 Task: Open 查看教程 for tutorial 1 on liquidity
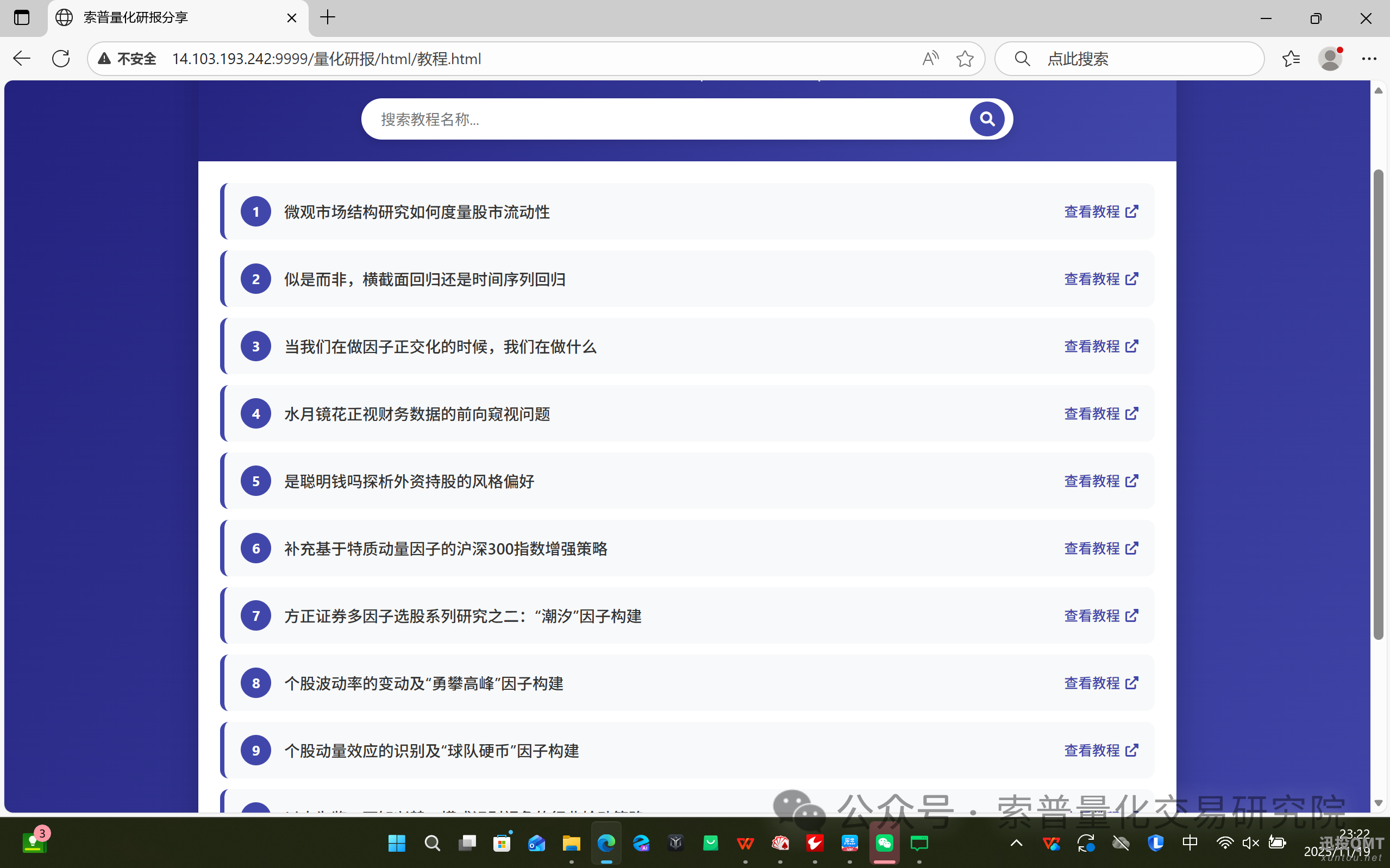click(x=1100, y=211)
